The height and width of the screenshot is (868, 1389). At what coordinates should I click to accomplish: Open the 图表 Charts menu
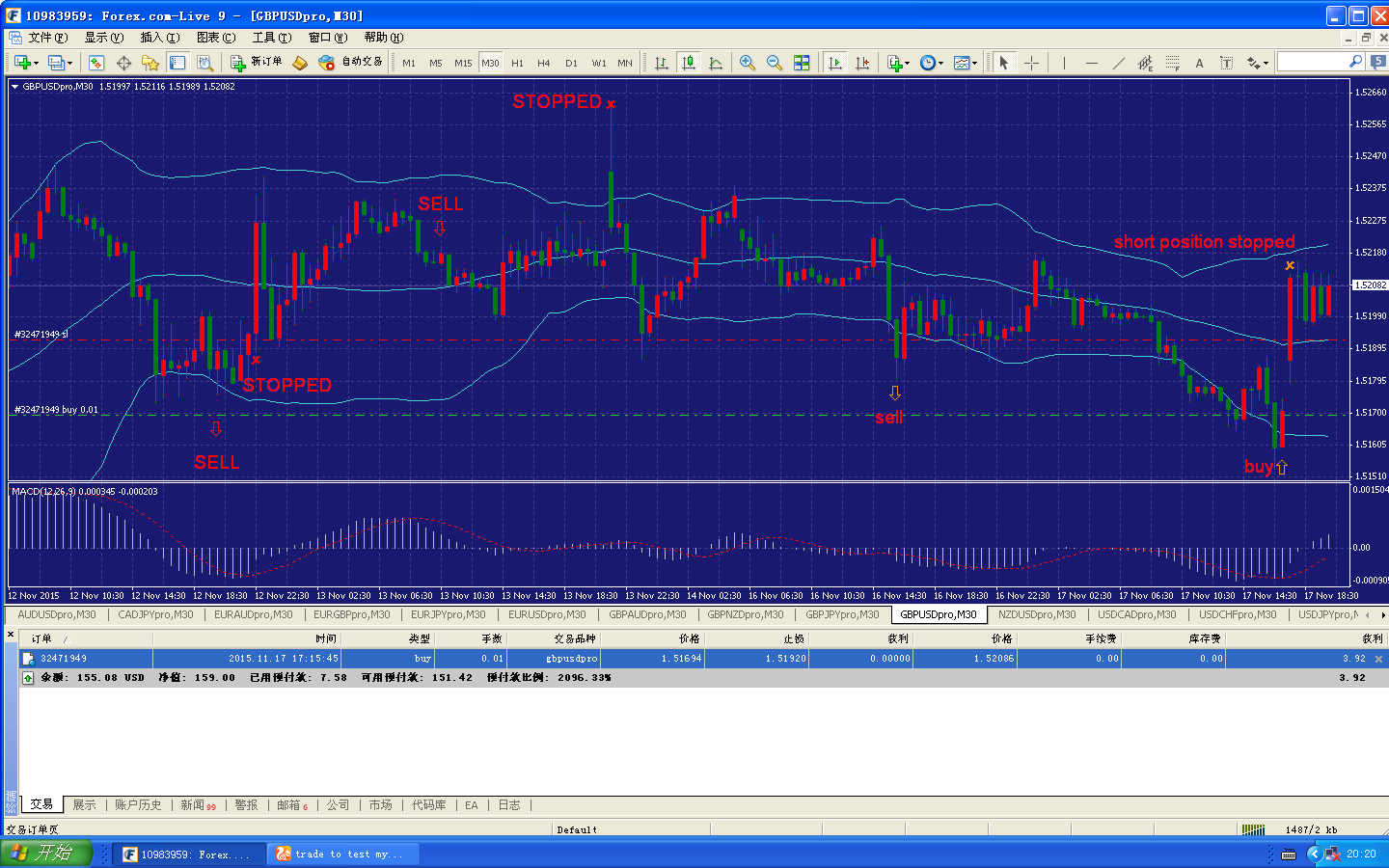(x=216, y=38)
